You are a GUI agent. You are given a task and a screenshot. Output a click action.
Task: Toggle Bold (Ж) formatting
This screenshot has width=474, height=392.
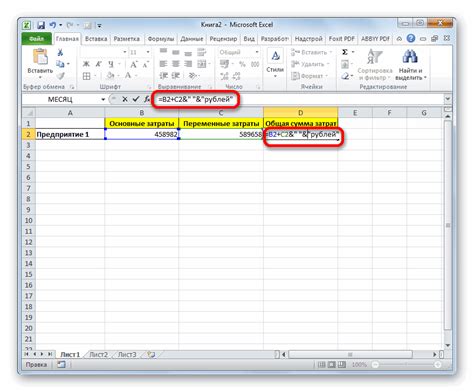click(x=86, y=64)
